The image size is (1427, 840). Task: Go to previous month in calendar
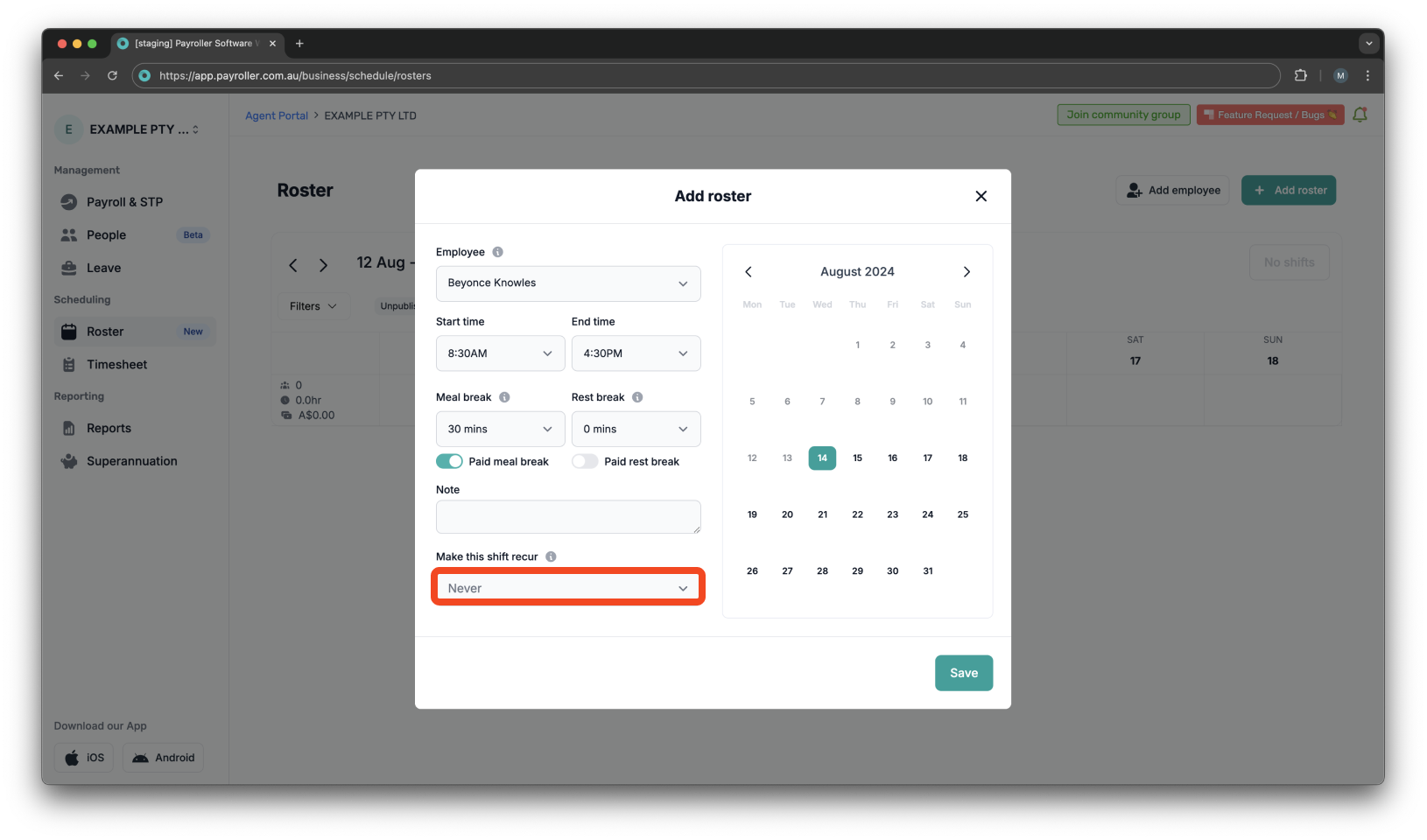[x=749, y=272]
